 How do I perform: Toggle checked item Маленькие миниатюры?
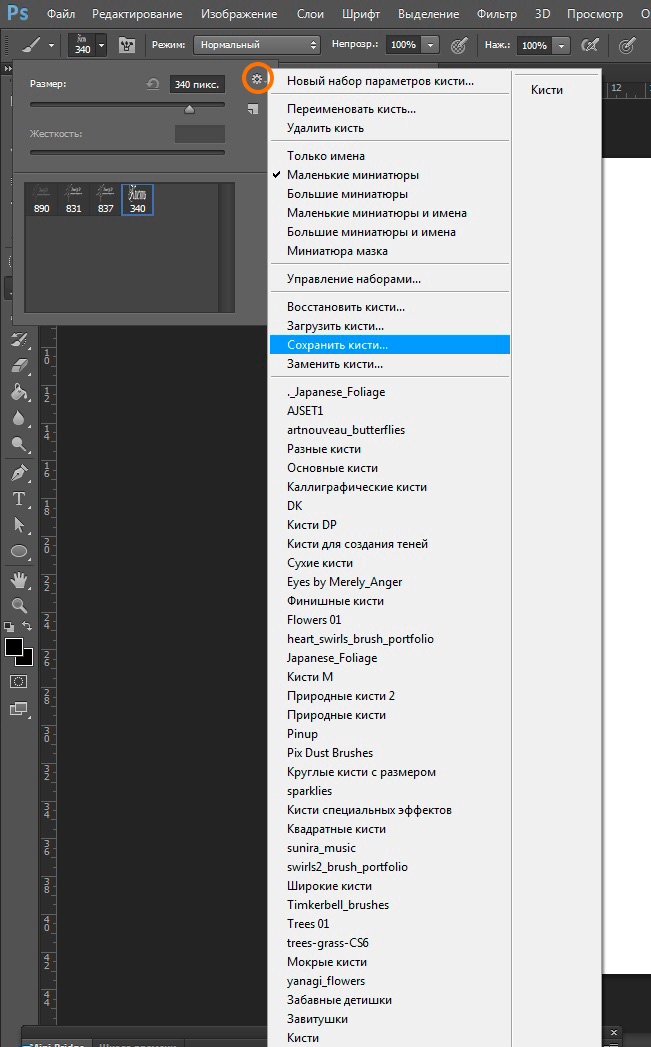[x=389, y=175]
